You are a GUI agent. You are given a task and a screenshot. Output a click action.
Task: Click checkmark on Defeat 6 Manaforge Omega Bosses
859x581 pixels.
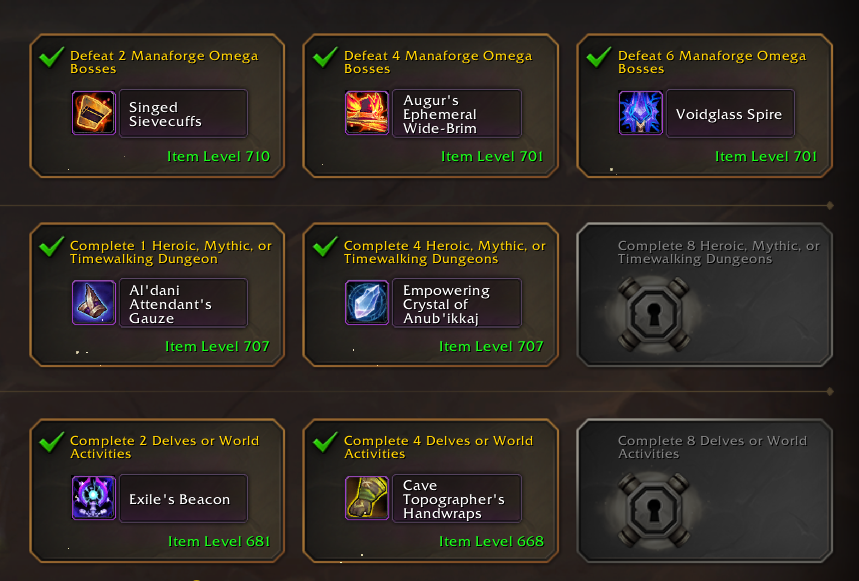[598, 57]
